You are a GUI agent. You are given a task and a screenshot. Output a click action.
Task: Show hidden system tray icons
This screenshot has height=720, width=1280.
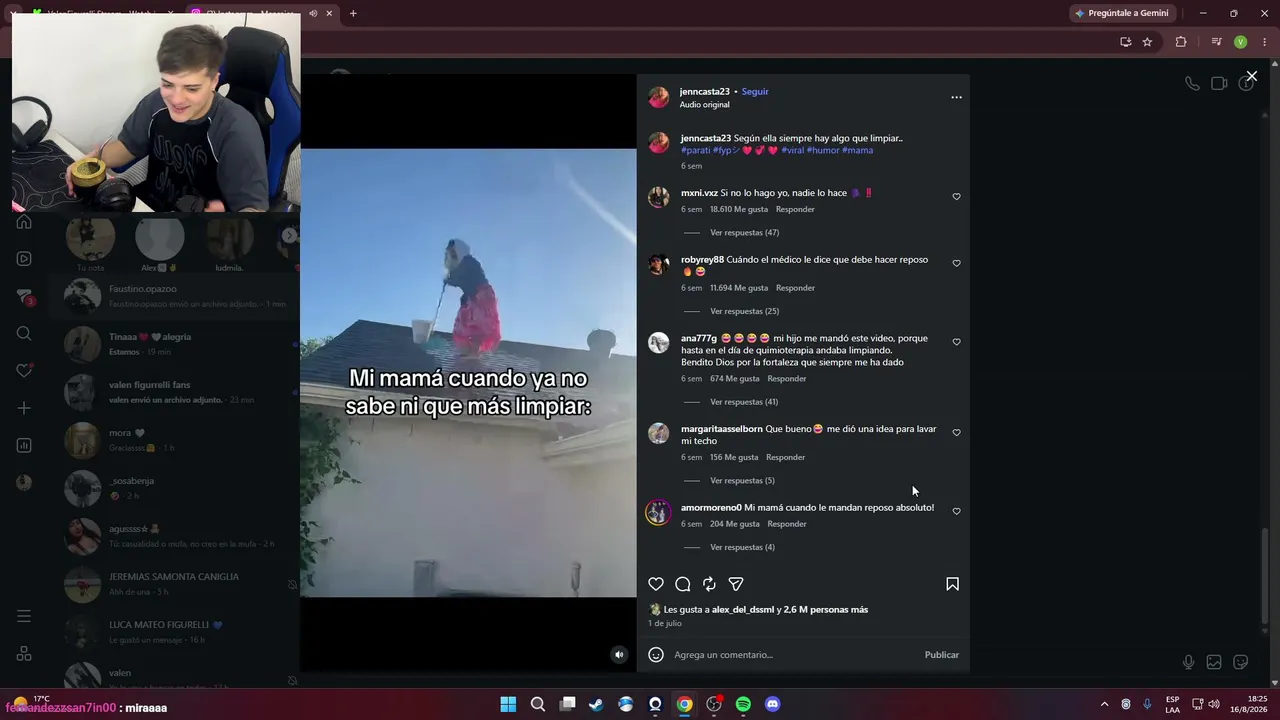tap(1104, 704)
